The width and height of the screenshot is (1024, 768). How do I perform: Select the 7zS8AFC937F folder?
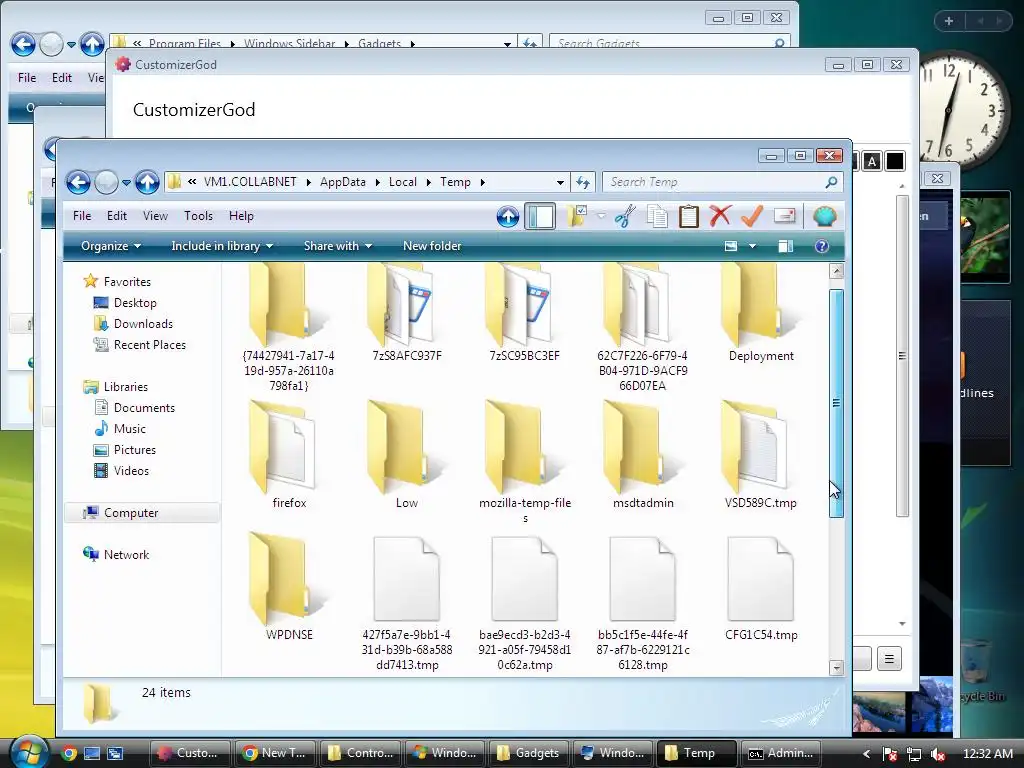tap(406, 313)
